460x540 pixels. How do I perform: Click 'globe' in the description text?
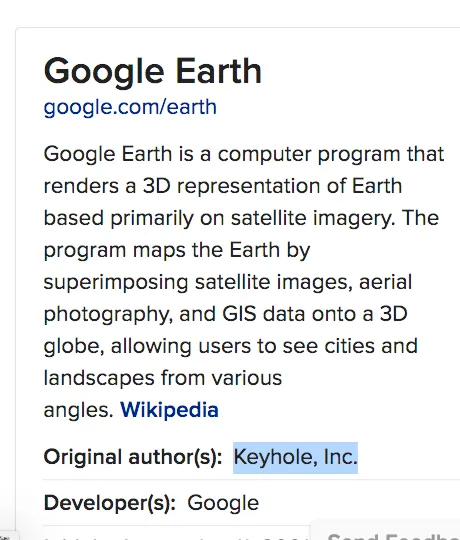(x=74, y=346)
